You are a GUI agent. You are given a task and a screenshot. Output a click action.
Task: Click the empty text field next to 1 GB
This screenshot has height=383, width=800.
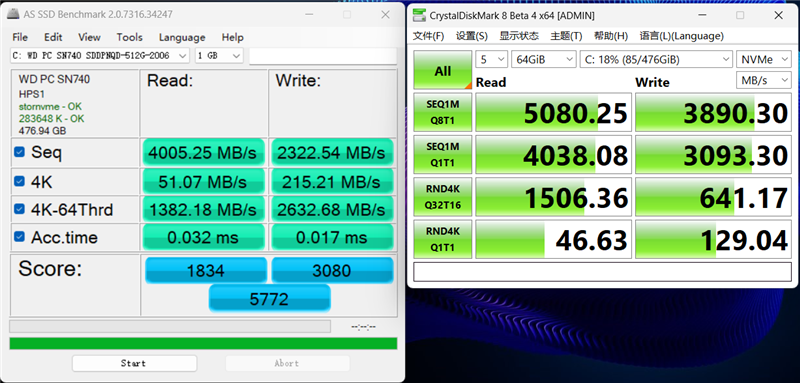click(323, 56)
